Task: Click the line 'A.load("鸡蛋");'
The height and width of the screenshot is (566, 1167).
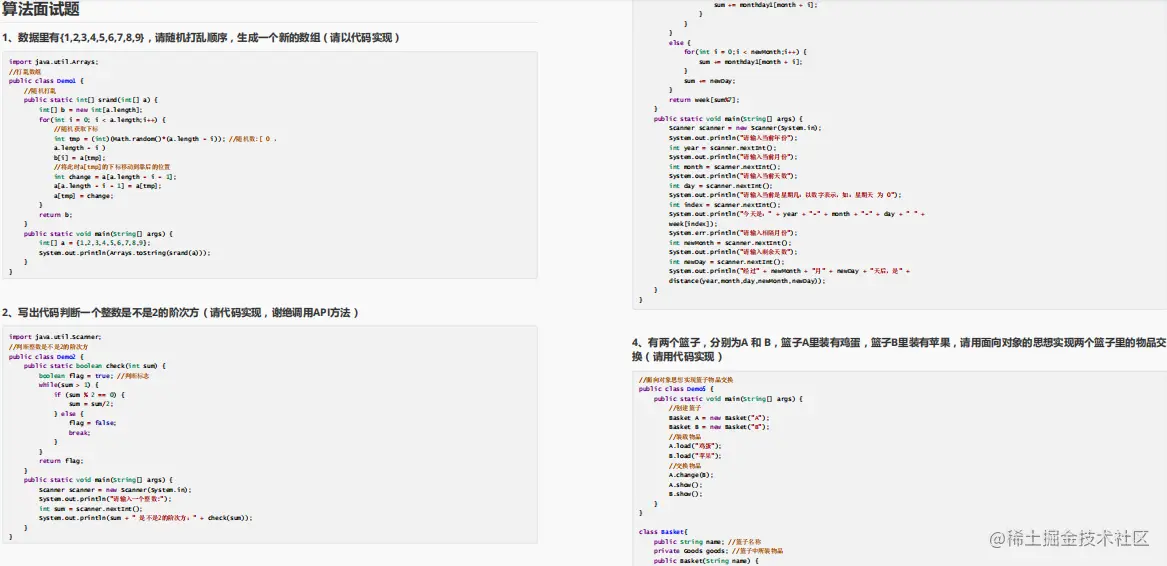Action: point(696,446)
